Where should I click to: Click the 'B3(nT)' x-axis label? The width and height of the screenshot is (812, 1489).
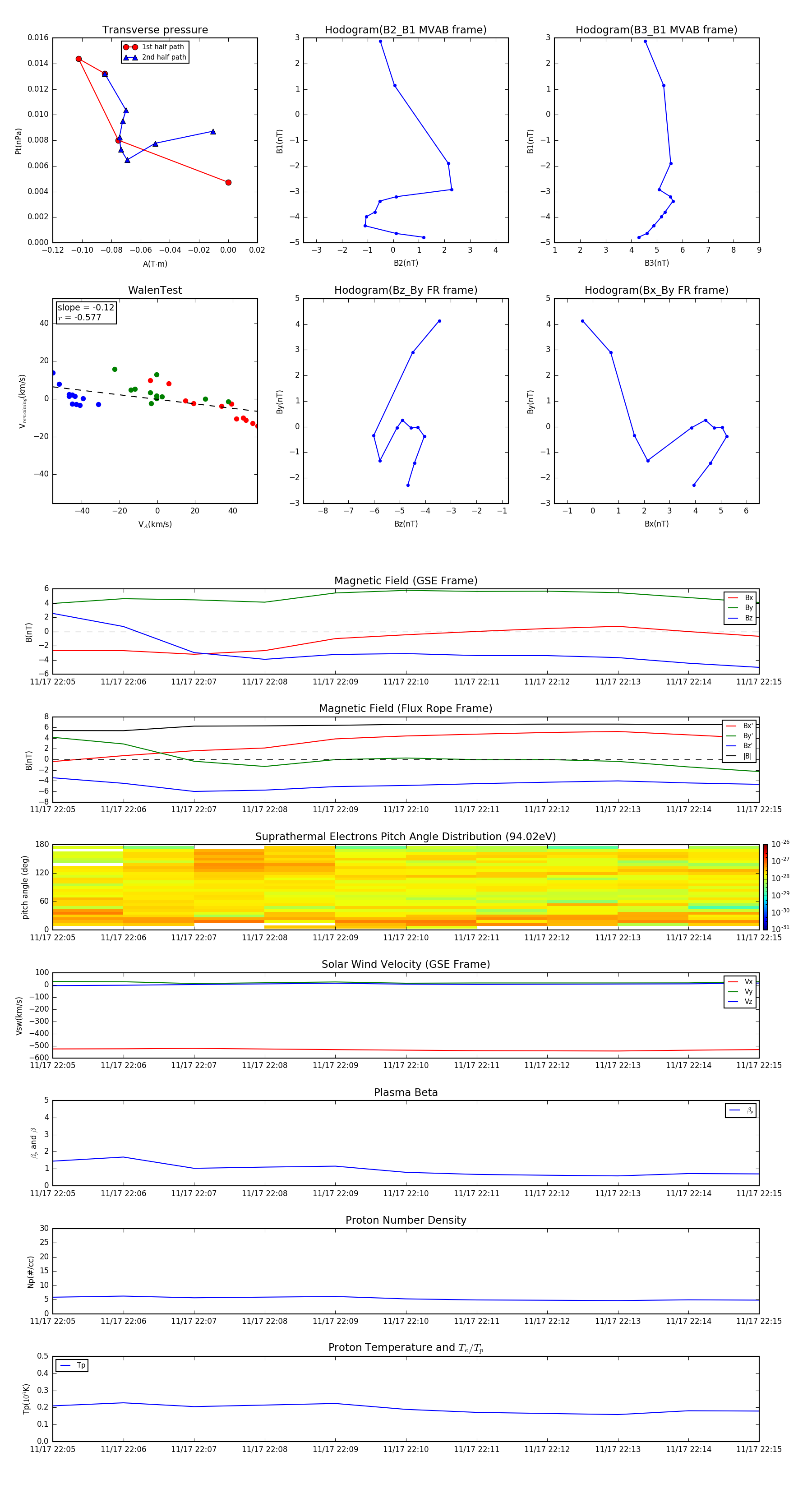[x=656, y=263]
